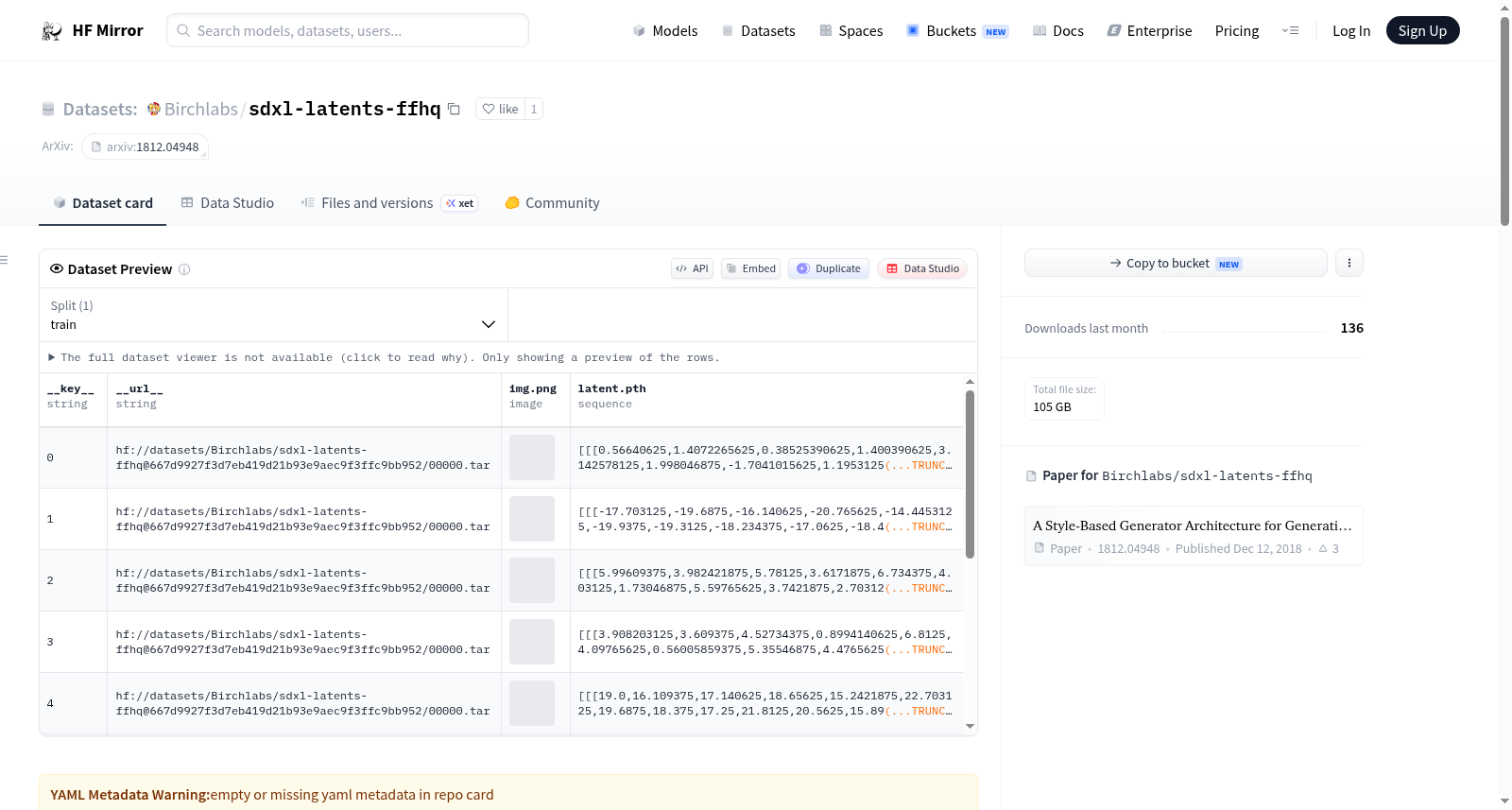Open the sdxl-latents-ffhq dataset title link
The height and width of the screenshot is (810, 1512).
coord(345,109)
